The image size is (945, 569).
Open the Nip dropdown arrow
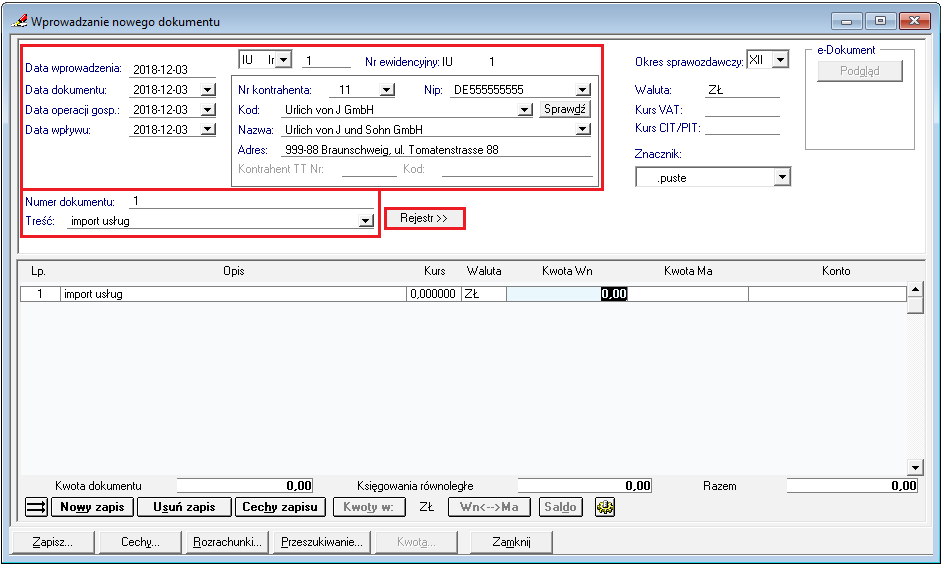pos(582,90)
